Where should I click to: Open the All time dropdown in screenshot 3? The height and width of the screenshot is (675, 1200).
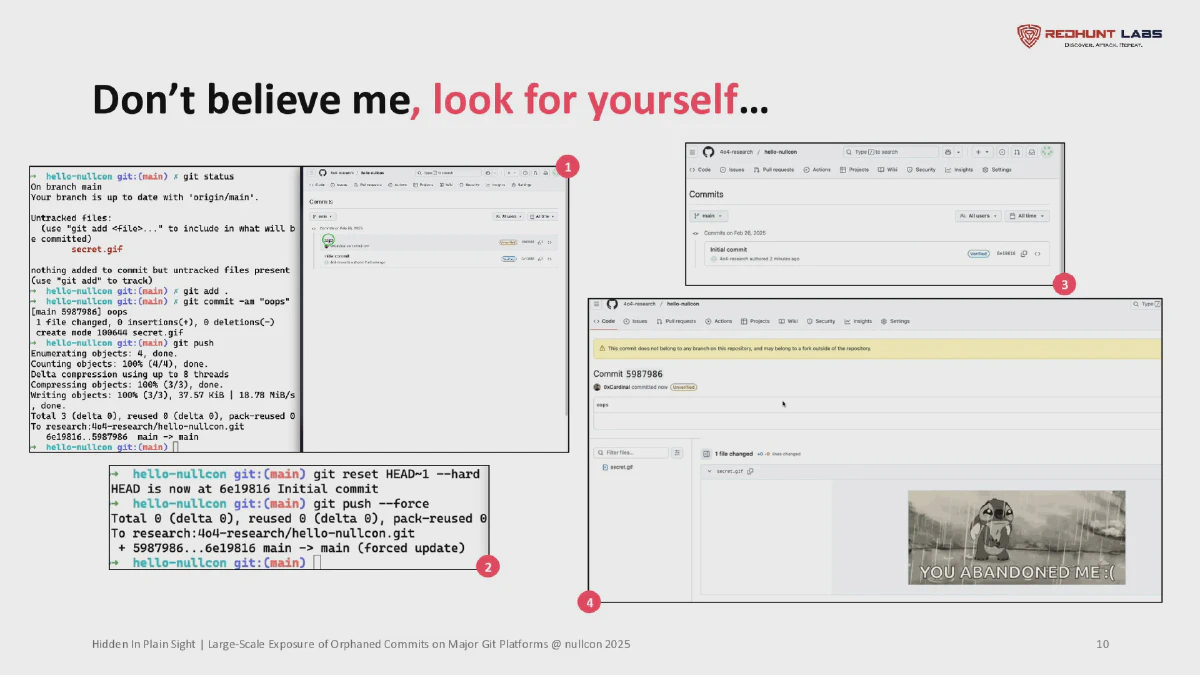point(1027,216)
